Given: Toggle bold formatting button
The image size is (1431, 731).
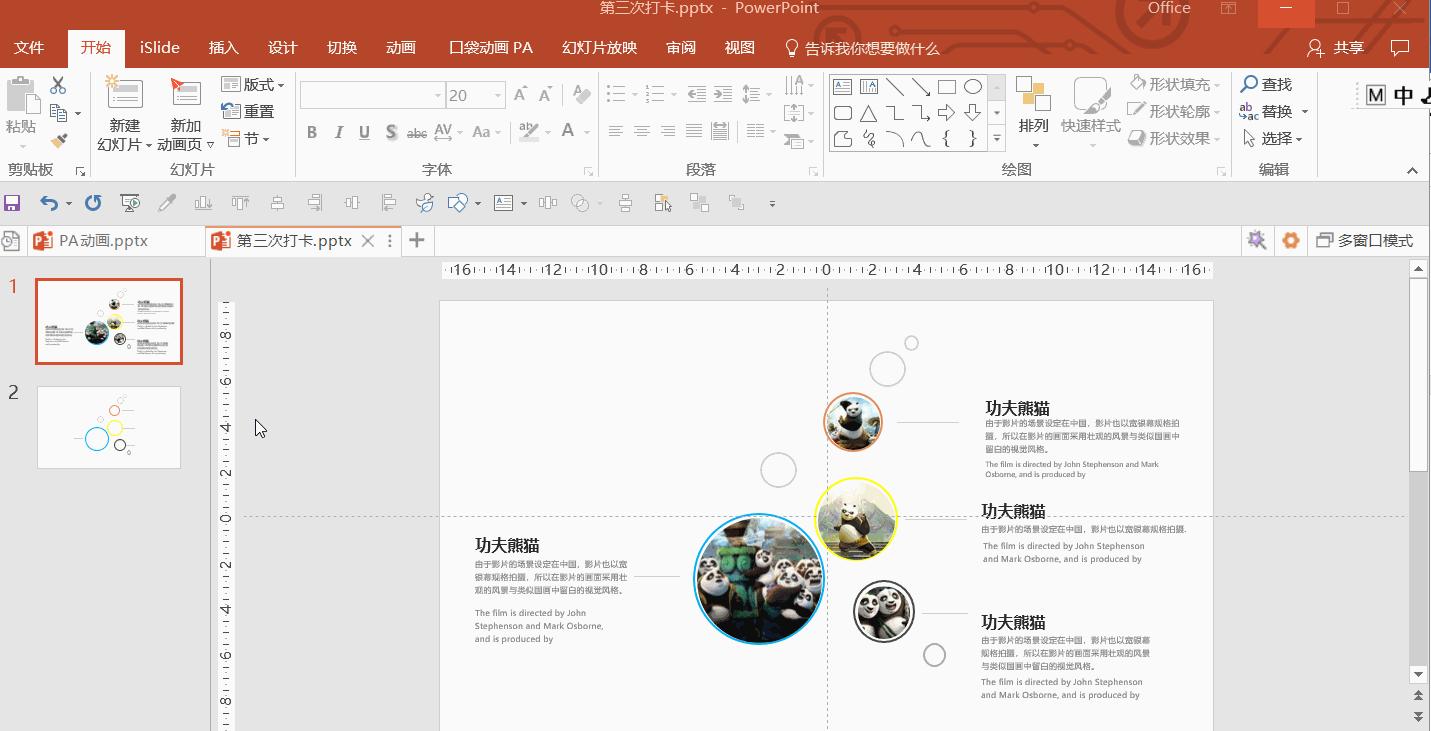Looking at the screenshot, I should 312,132.
